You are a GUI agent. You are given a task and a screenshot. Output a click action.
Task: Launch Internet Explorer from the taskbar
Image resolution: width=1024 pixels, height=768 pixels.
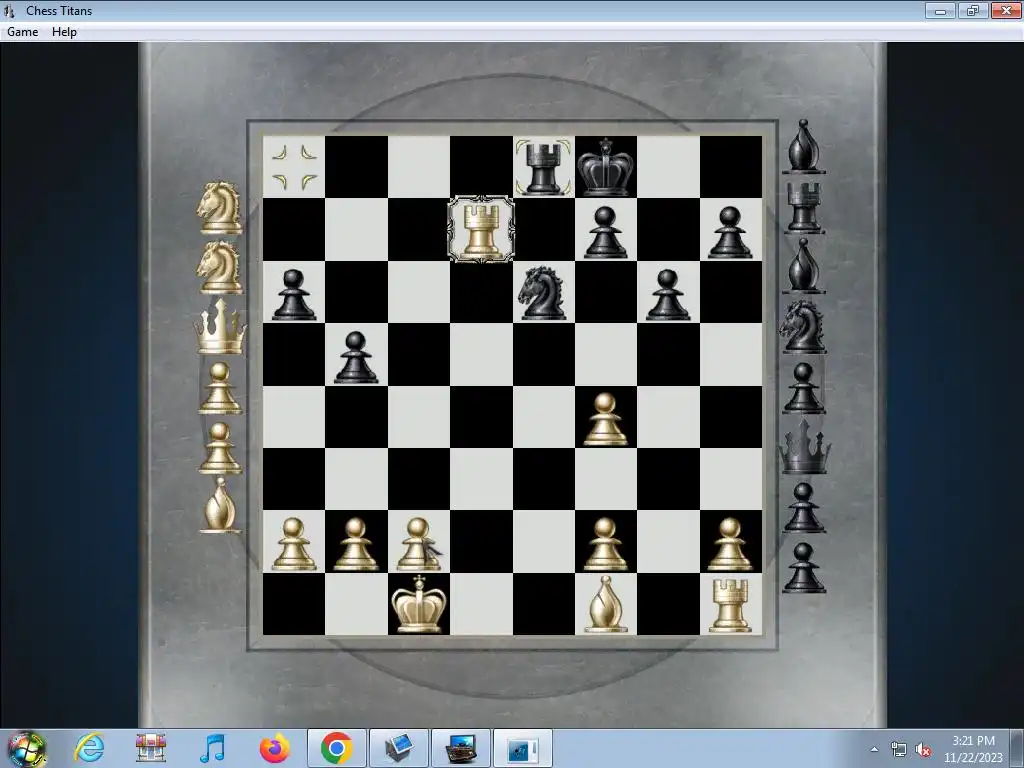pos(89,748)
